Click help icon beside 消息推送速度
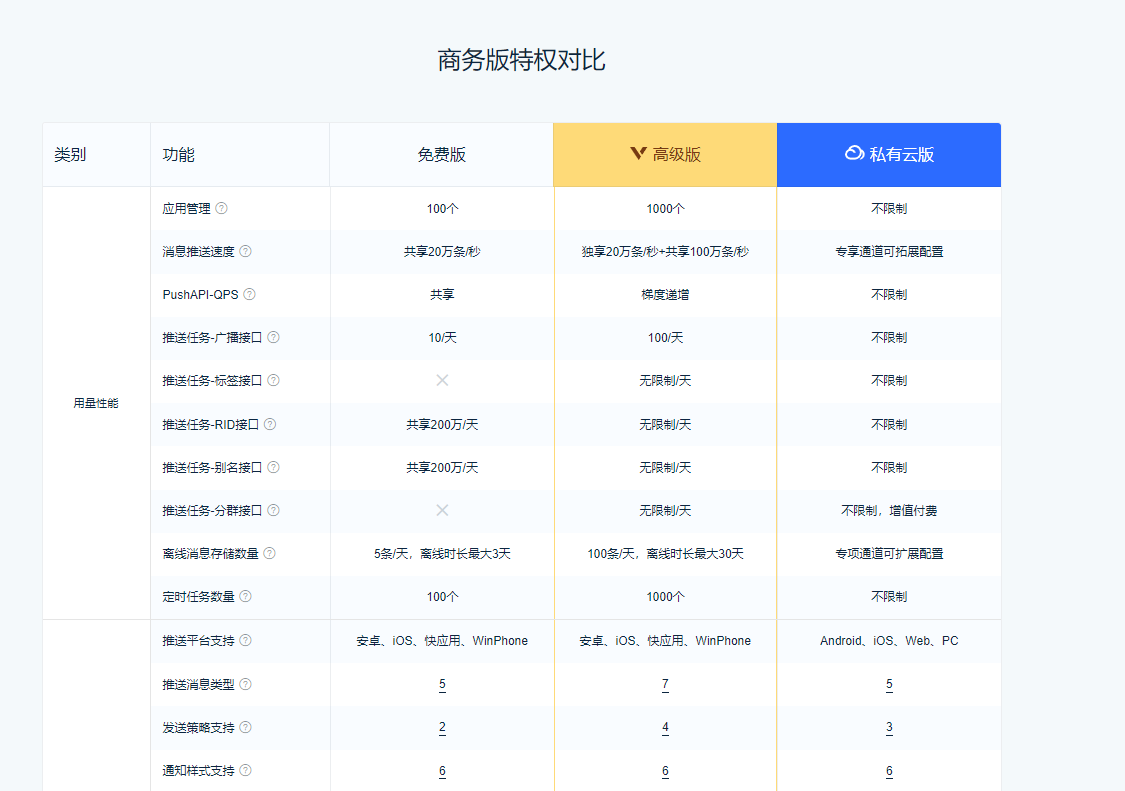The width and height of the screenshot is (1125, 791). click(x=246, y=251)
